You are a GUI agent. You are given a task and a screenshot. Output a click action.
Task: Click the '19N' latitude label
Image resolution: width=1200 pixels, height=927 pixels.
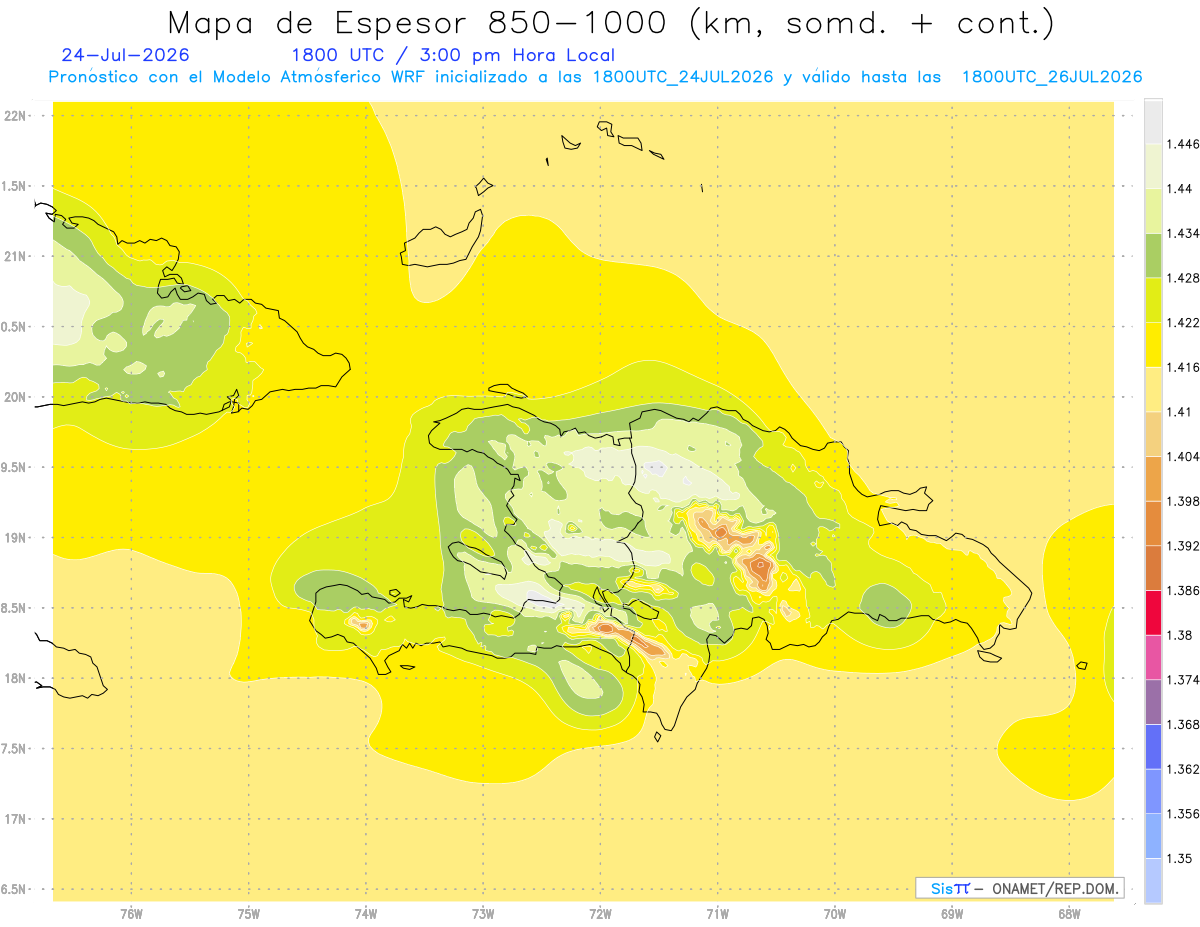tap(16, 538)
